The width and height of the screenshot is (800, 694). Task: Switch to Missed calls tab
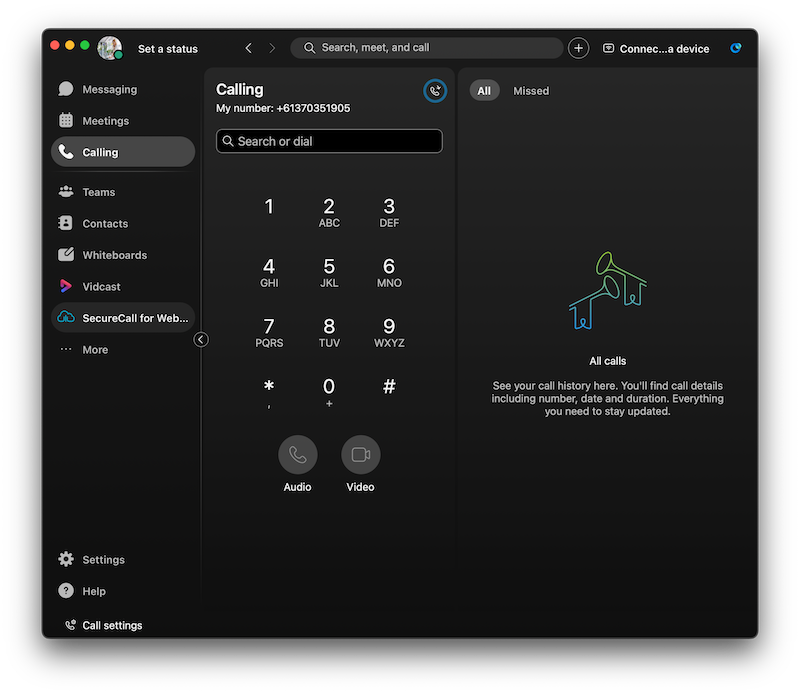click(531, 91)
